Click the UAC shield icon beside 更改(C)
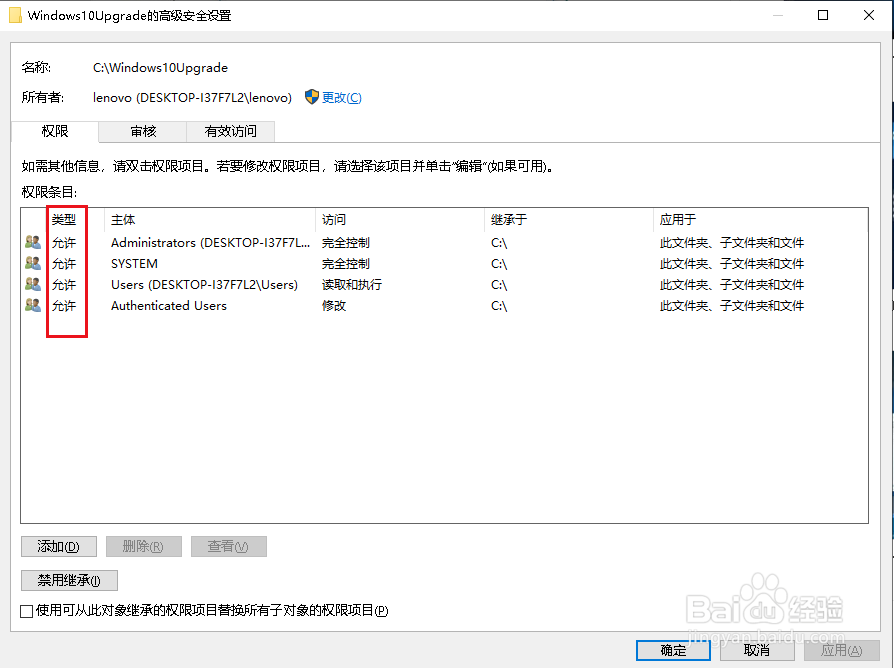The height and width of the screenshot is (668, 894). (310, 97)
